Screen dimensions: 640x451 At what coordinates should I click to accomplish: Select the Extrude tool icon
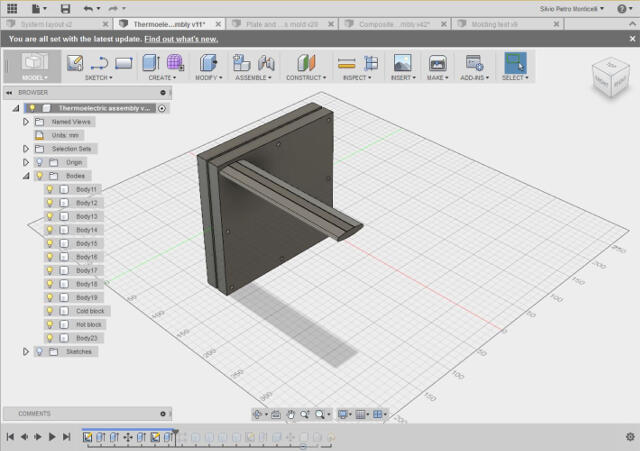coord(151,63)
